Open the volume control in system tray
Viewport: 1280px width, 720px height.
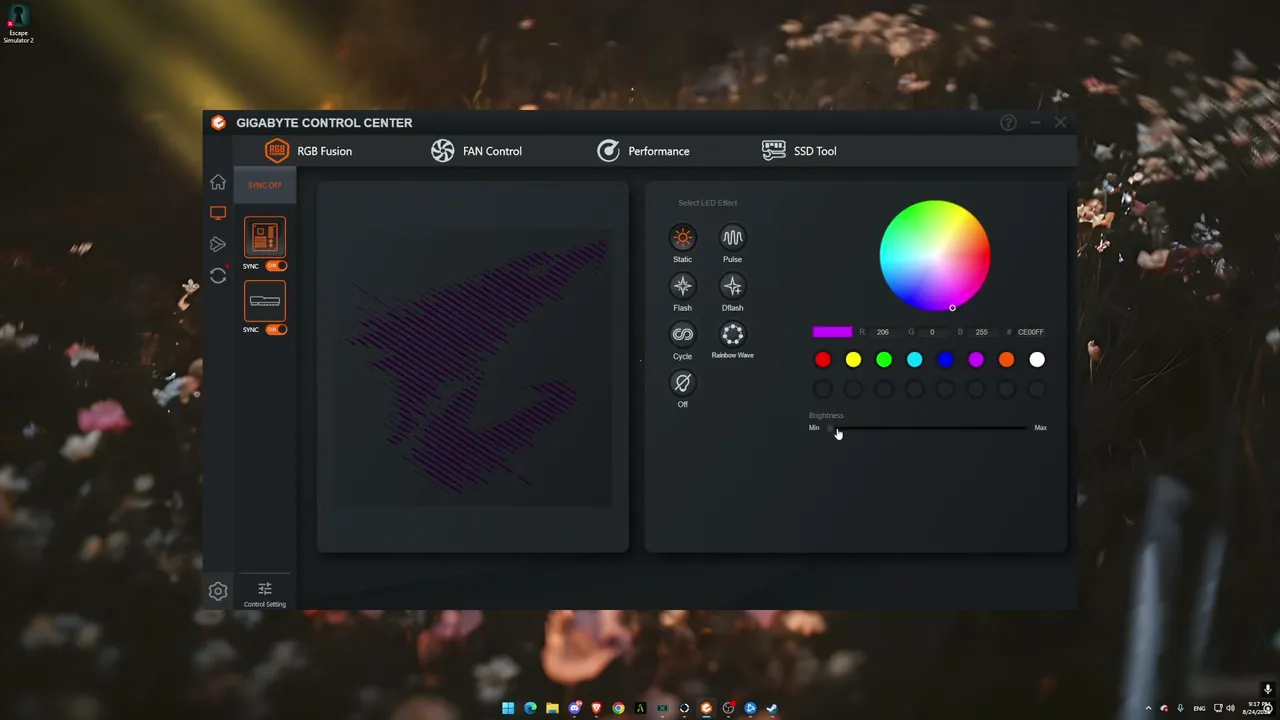1231,708
